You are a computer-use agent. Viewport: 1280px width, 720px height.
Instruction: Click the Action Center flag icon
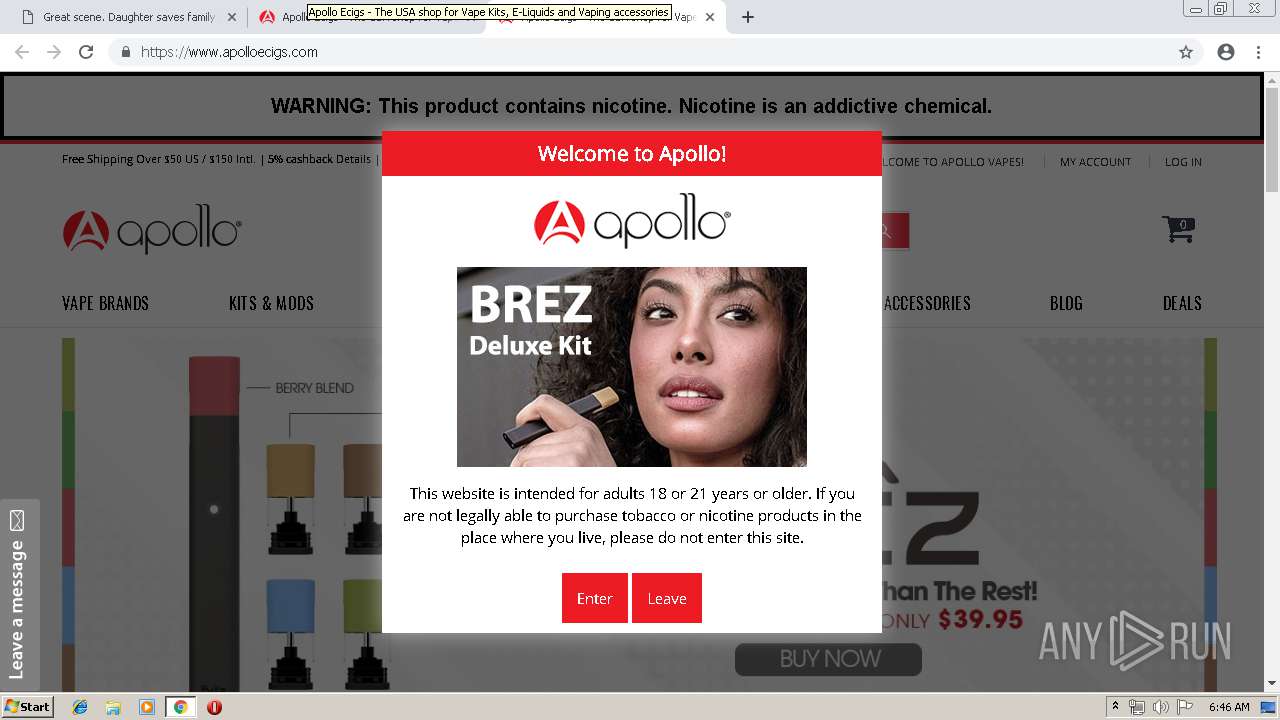[x=1185, y=707]
